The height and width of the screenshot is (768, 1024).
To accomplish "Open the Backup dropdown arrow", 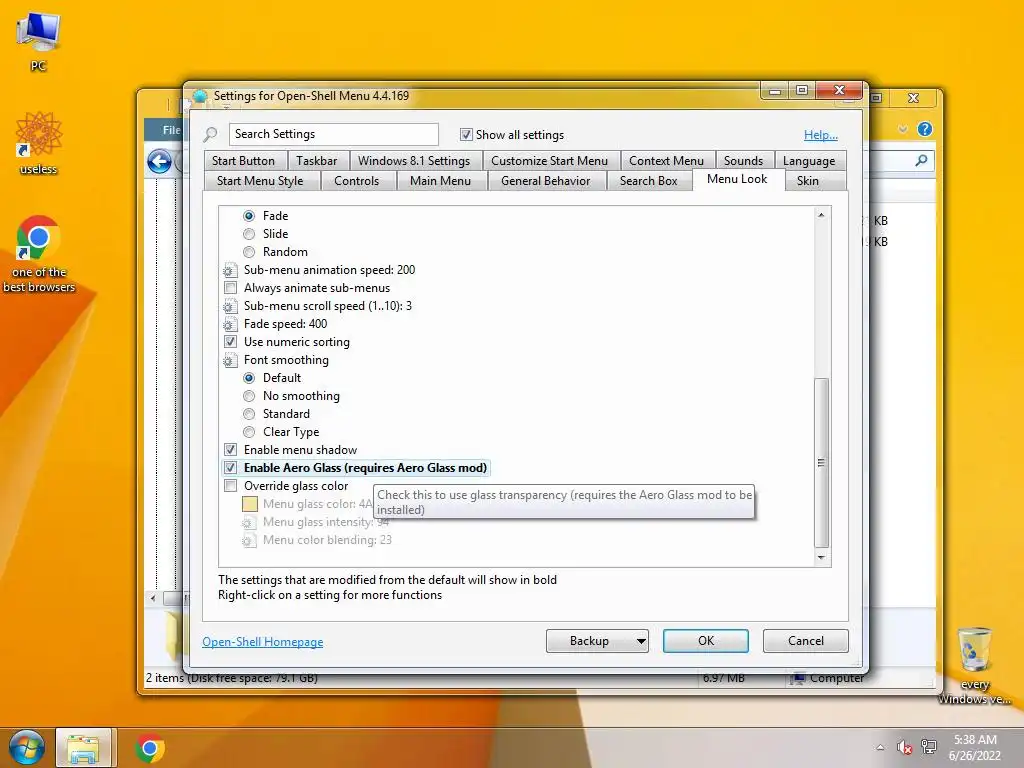I will click(x=641, y=641).
